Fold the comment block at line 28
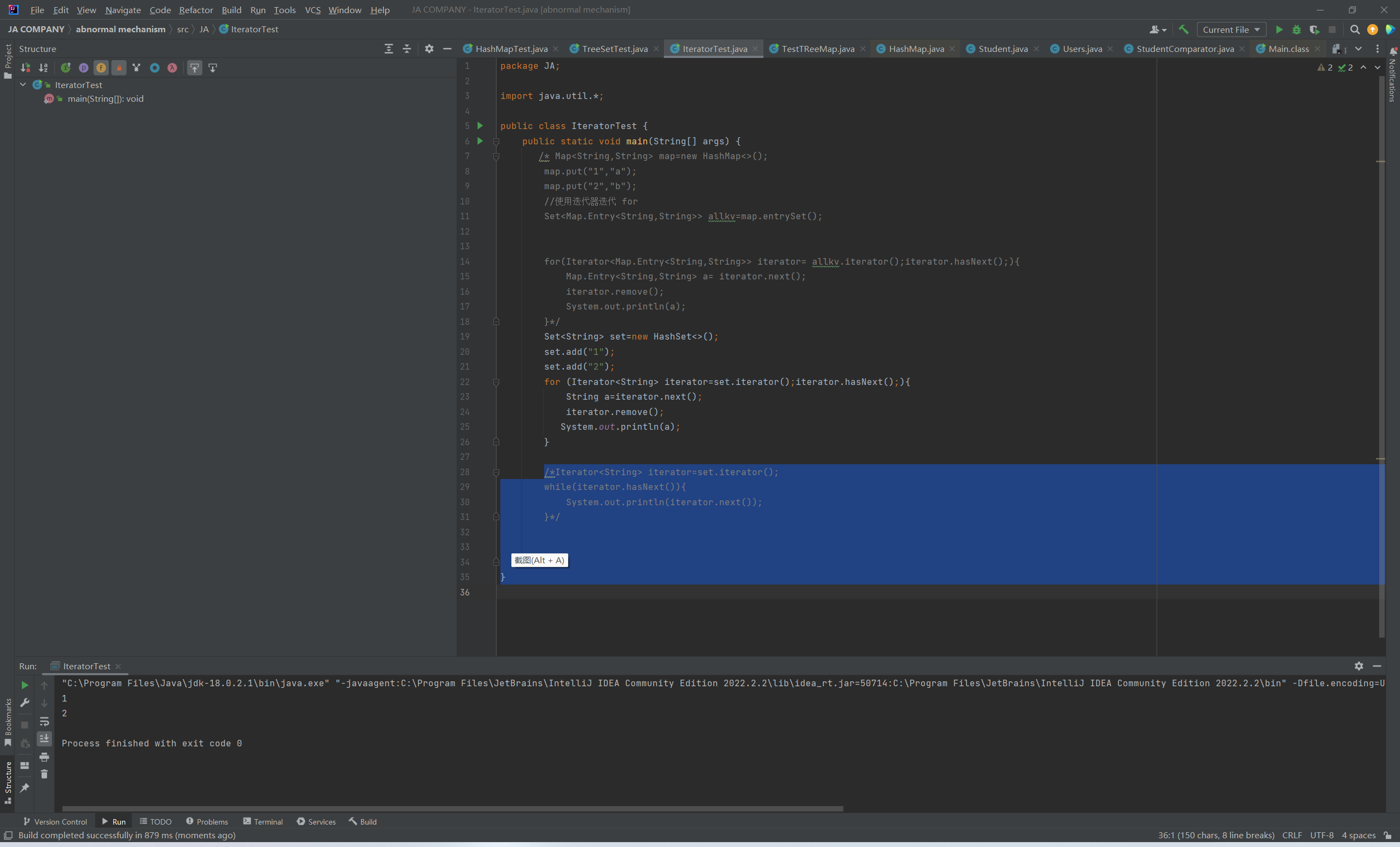Viewport: 1400px width, 847px height. [496, 472]
